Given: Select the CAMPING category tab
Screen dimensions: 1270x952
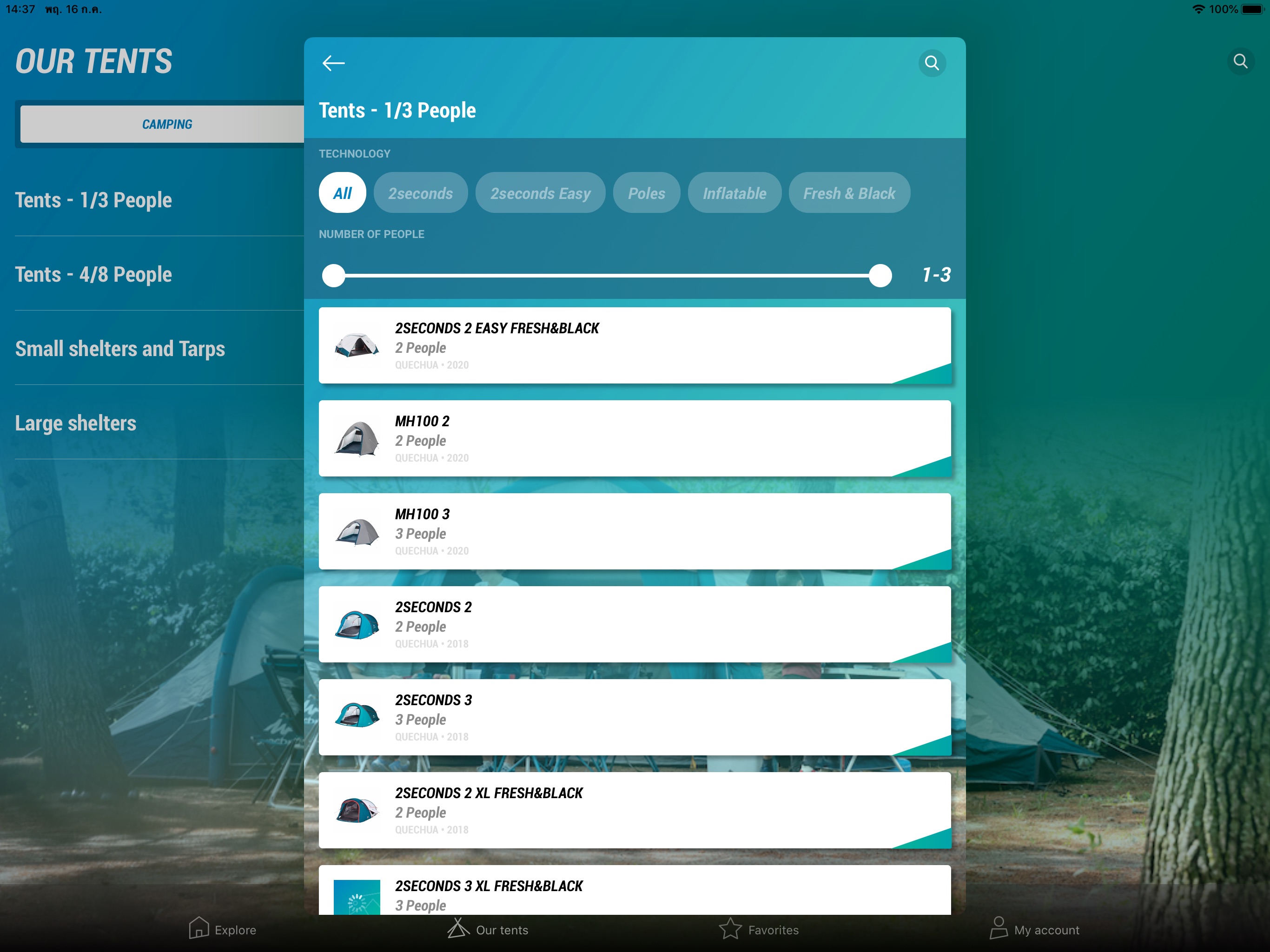Looking at the screenshot, I should pyautogui.click(x=164, y=124).
